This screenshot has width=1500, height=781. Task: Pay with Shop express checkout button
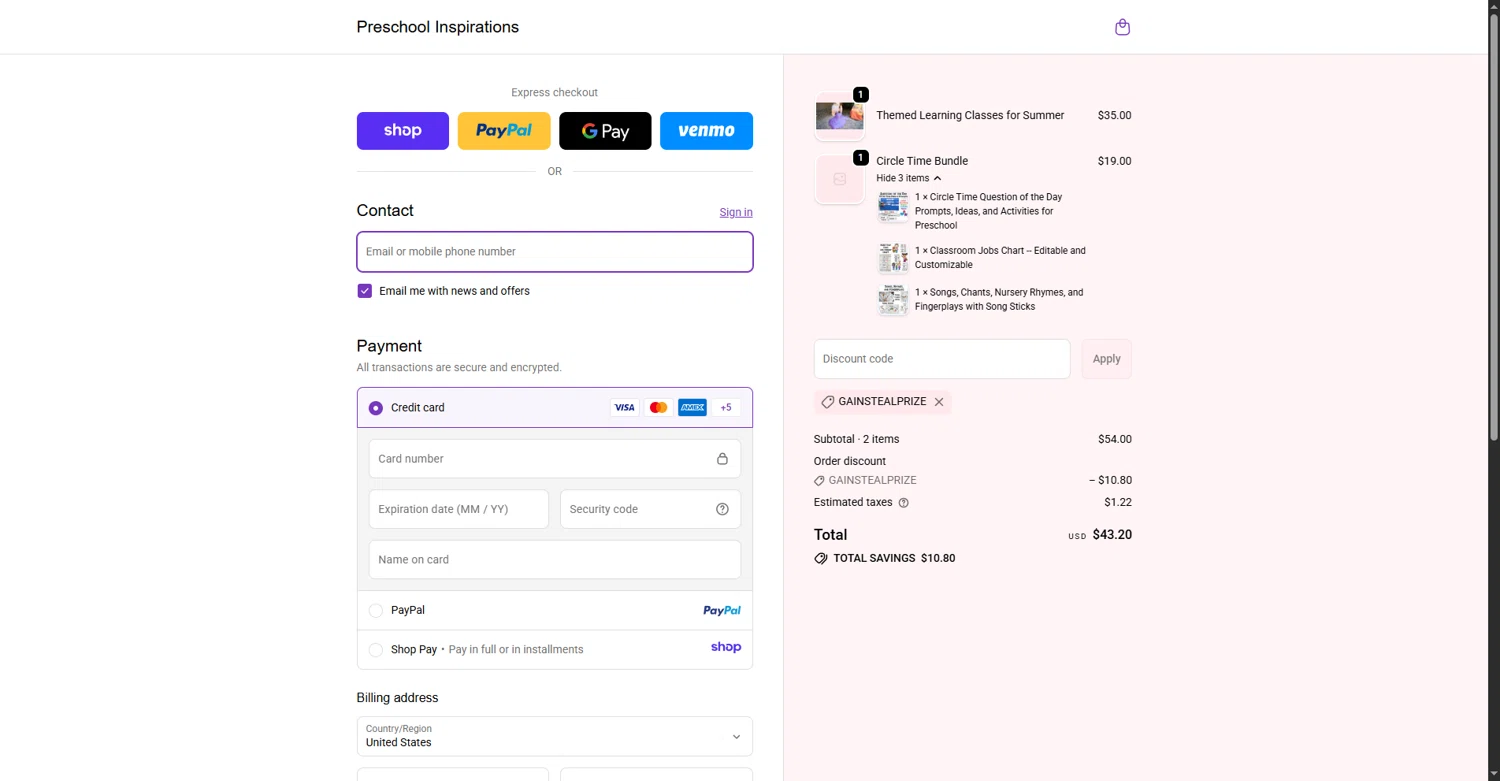point(403,131)
